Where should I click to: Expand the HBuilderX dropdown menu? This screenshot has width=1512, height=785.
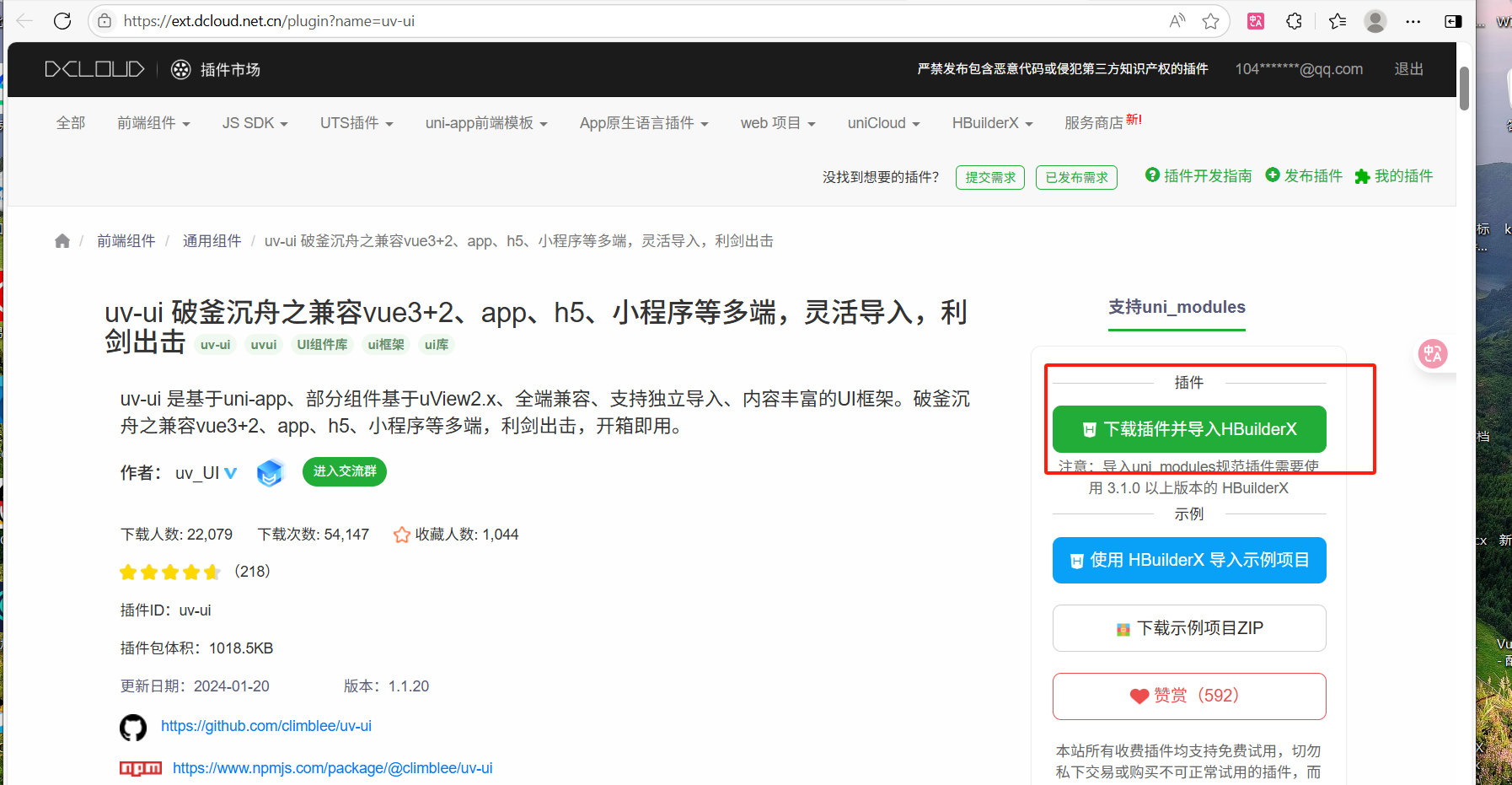pyautogui.click(x=992, y=123)
